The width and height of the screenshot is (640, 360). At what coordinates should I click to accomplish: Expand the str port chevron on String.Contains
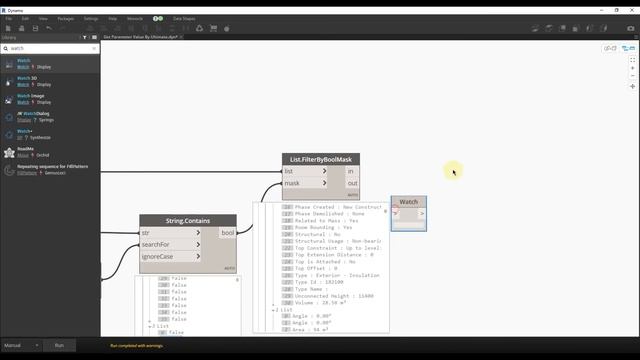click(x=198, y=233)
